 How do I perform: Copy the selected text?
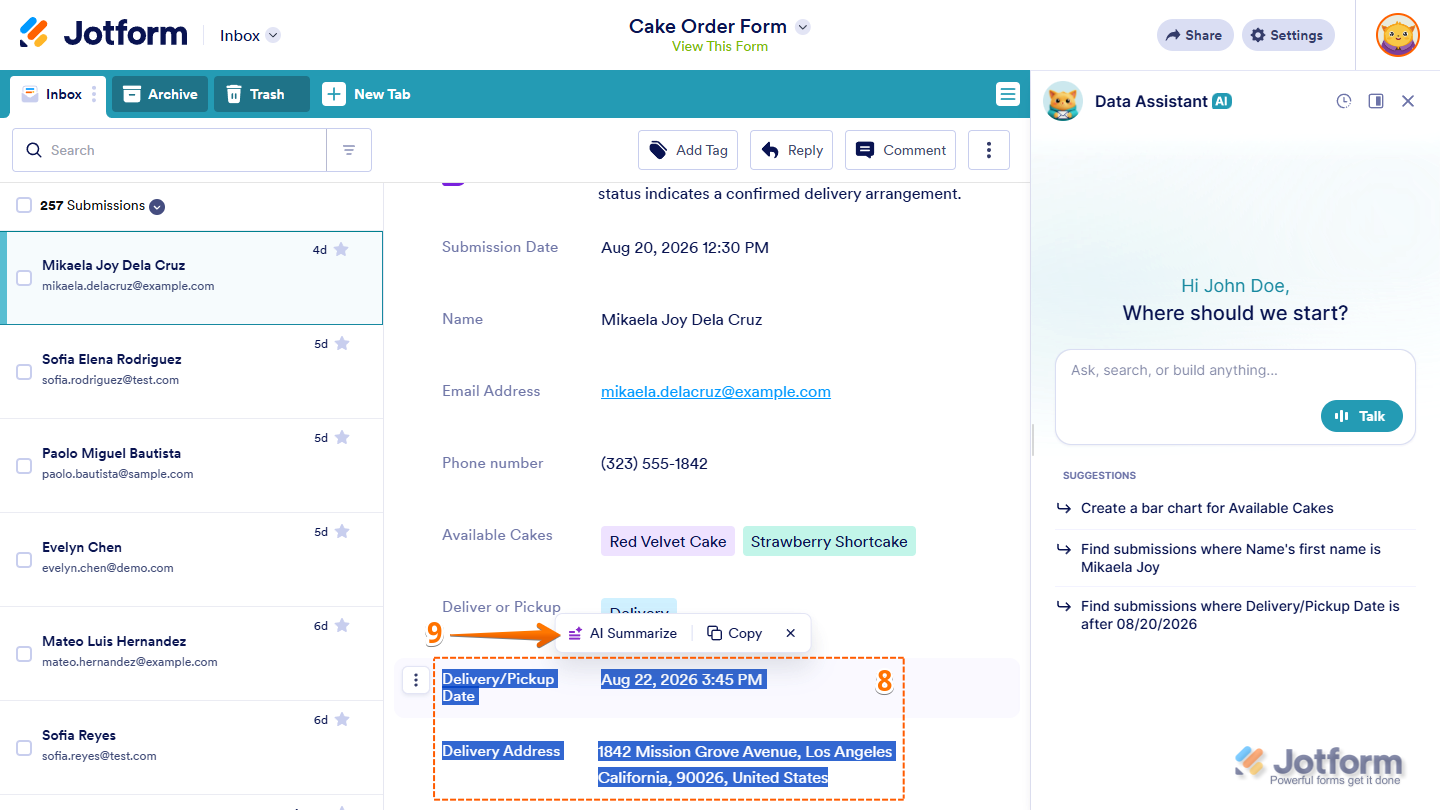pos(734,633)
